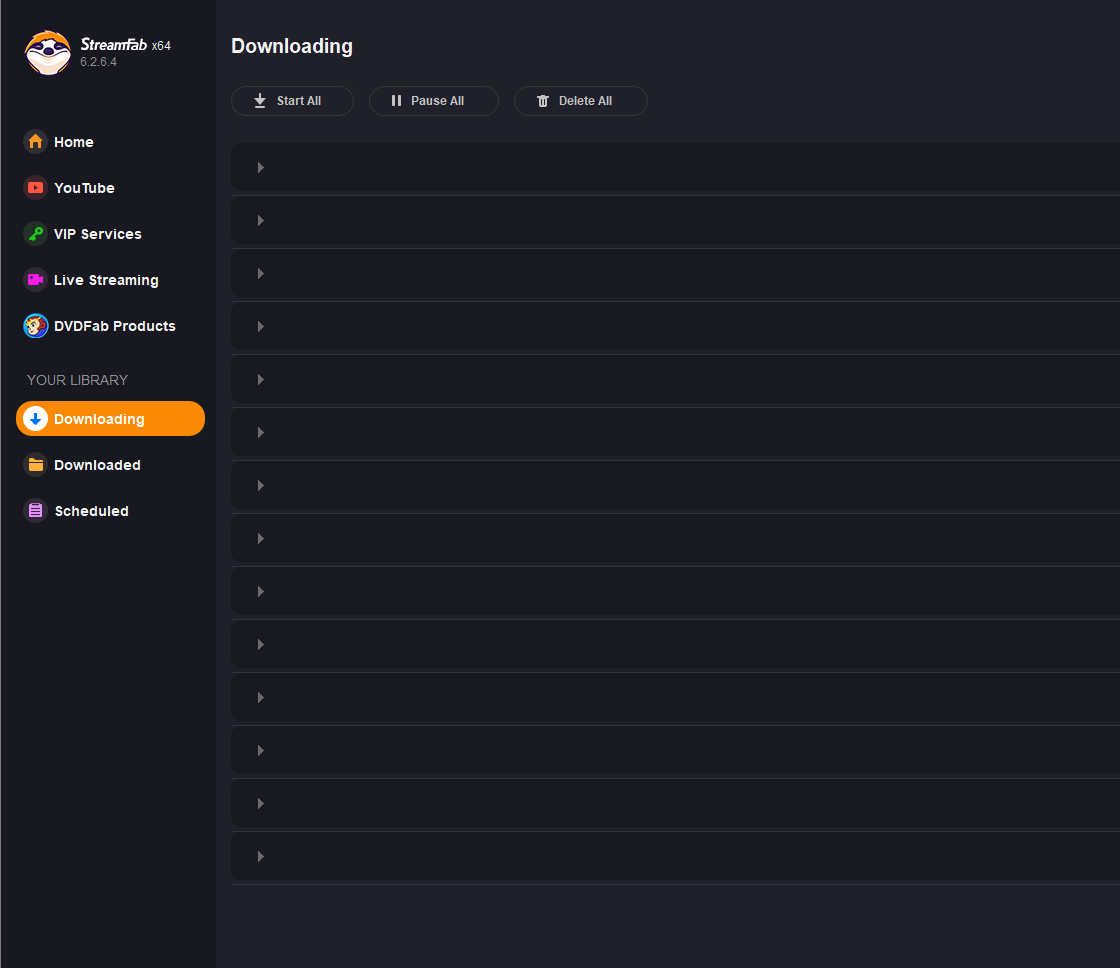This screenshot has width=1120, height=968.
Task: Click the DVDFab Products mascot icon
Action: click(x=36, y=326)
